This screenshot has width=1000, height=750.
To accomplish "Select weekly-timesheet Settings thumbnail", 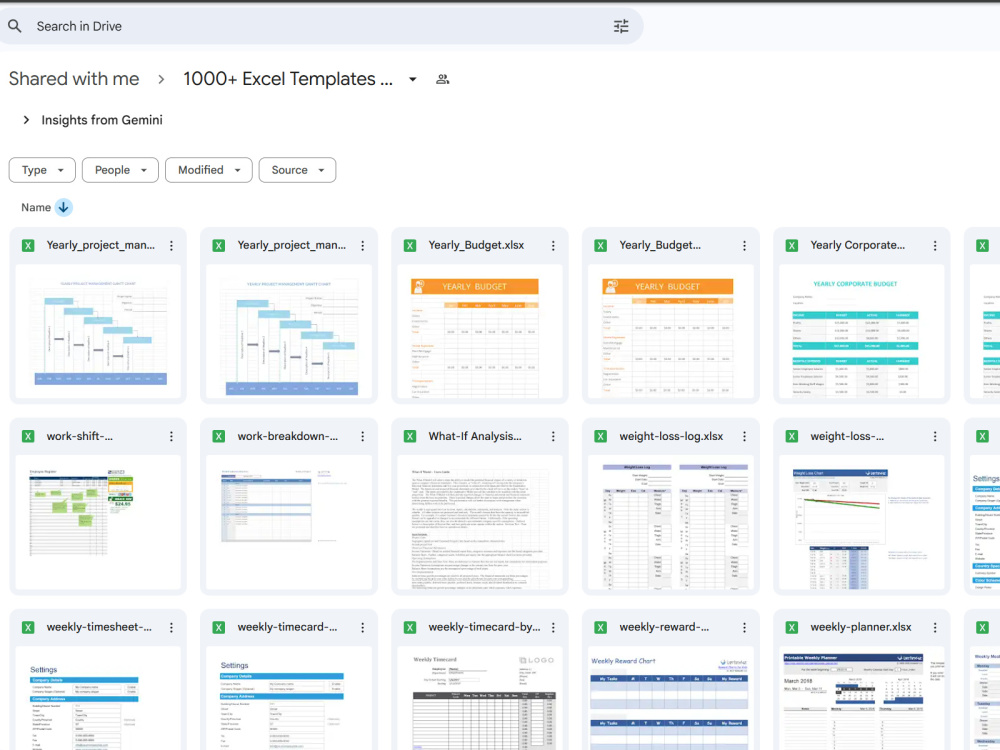I will (98, 698).
